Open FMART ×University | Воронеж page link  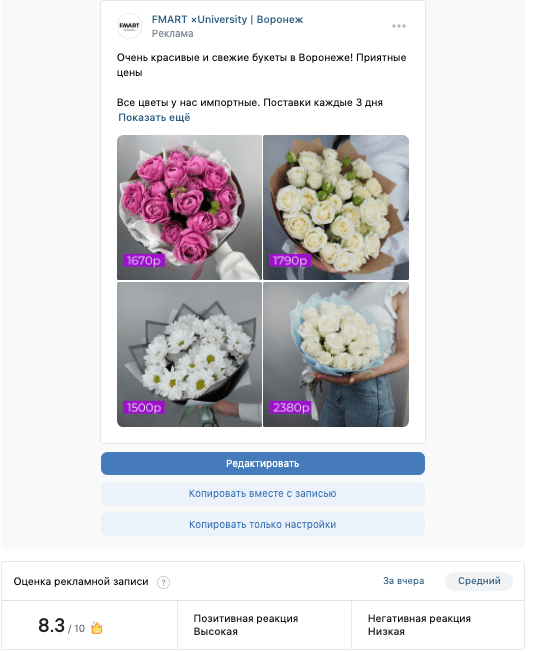point(227,20)
